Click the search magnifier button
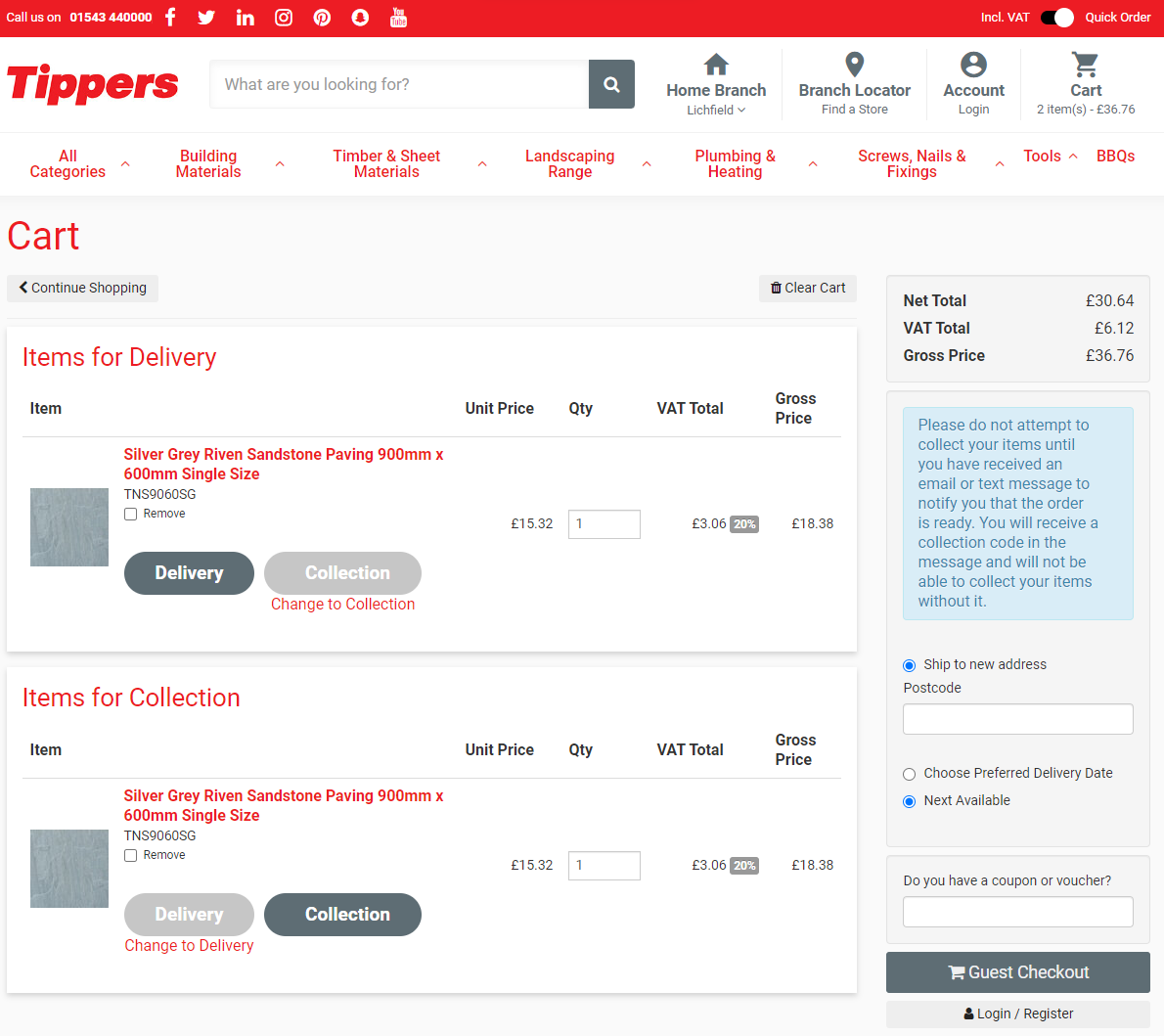 tap(611, 85)
